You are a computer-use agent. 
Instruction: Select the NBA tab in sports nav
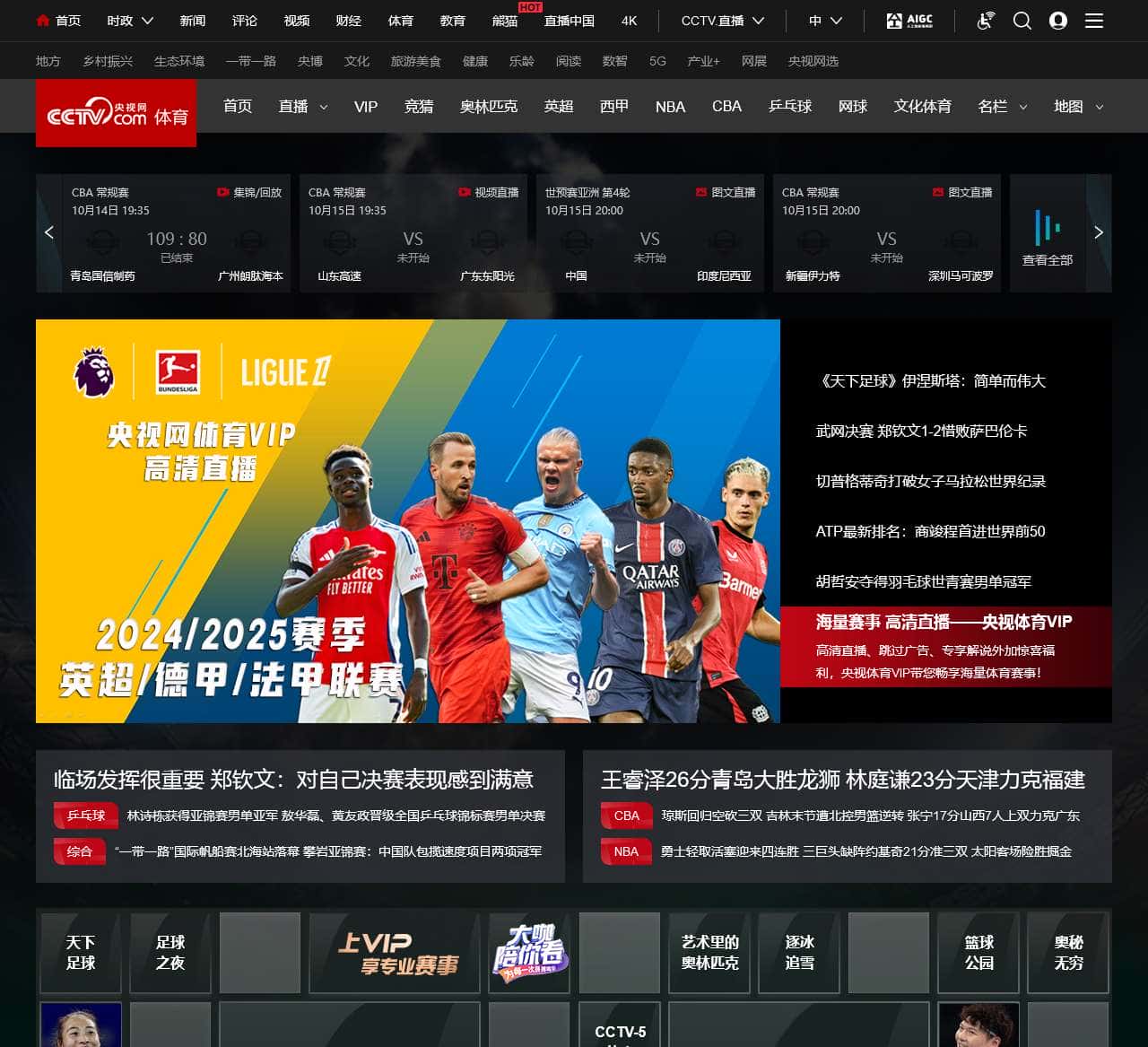(x=670, y=107)
